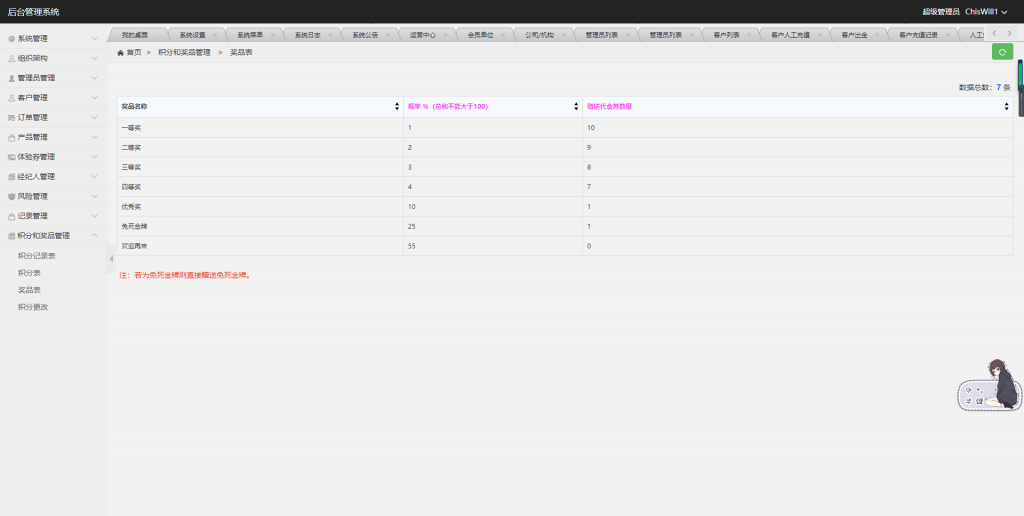The width and height of the screenshot is (1024, 516).
Task: Open the ChisWill1 user dropdown
Action: click(x=986, y=11)
